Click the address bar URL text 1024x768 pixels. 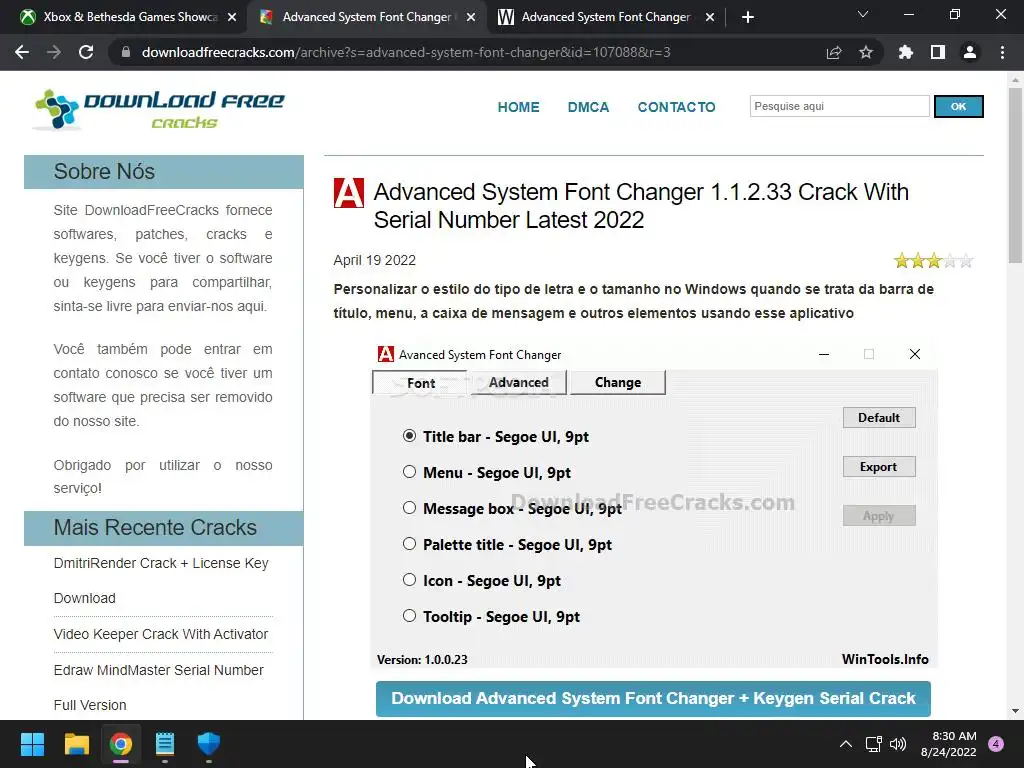[406, 52]
